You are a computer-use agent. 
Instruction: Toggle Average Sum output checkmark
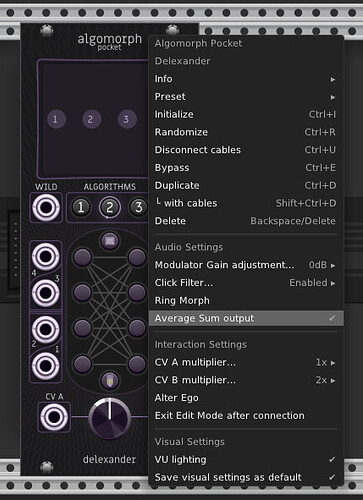[246, 318]
